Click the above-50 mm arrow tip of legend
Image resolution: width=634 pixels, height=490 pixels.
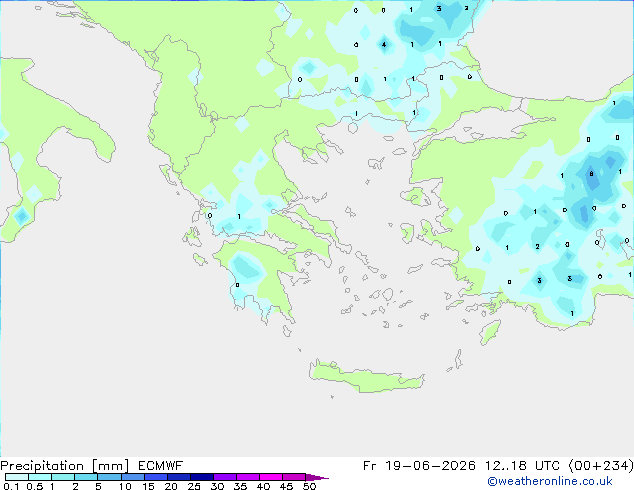317,477
